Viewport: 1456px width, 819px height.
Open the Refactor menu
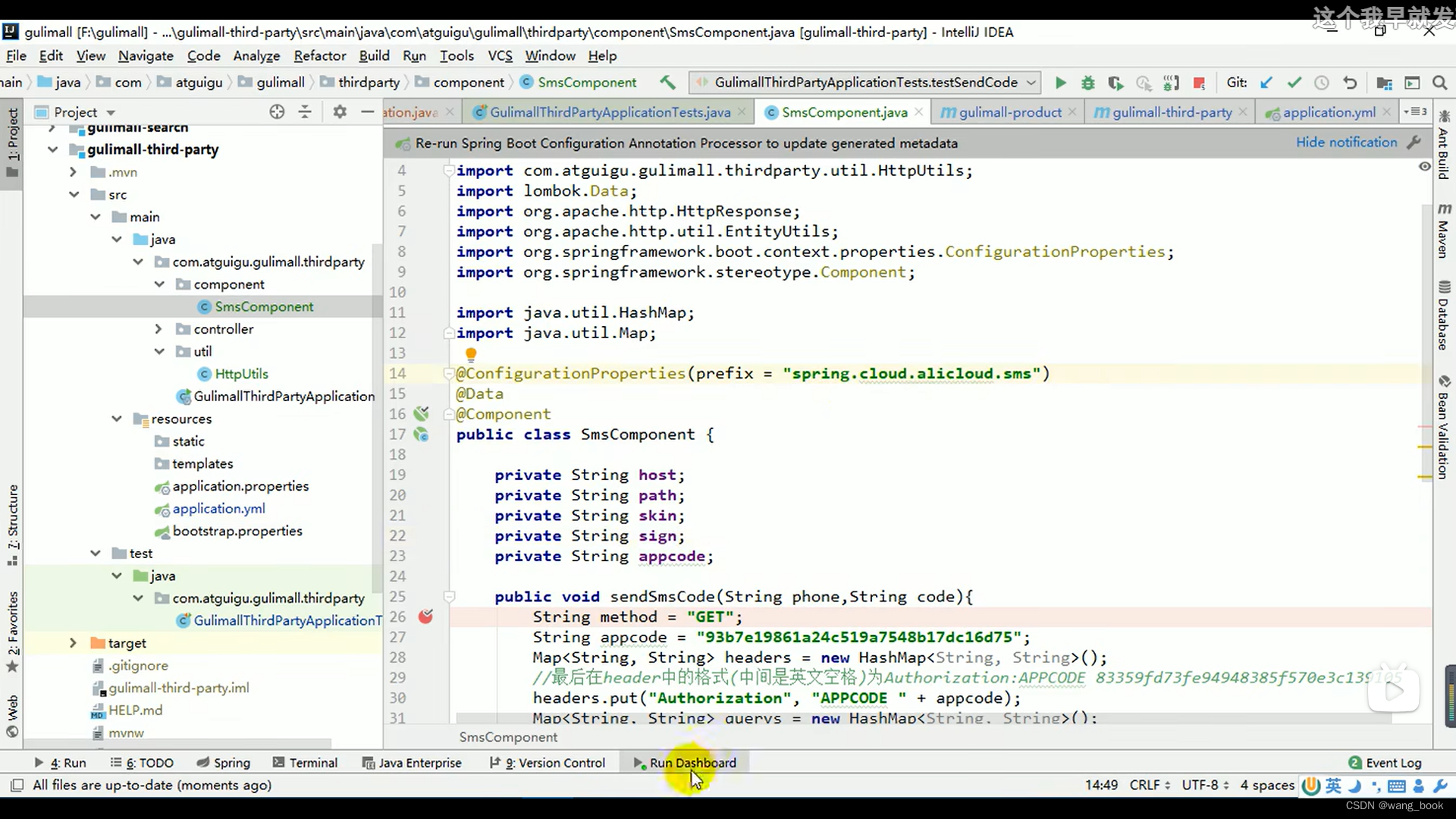(319, 55)
